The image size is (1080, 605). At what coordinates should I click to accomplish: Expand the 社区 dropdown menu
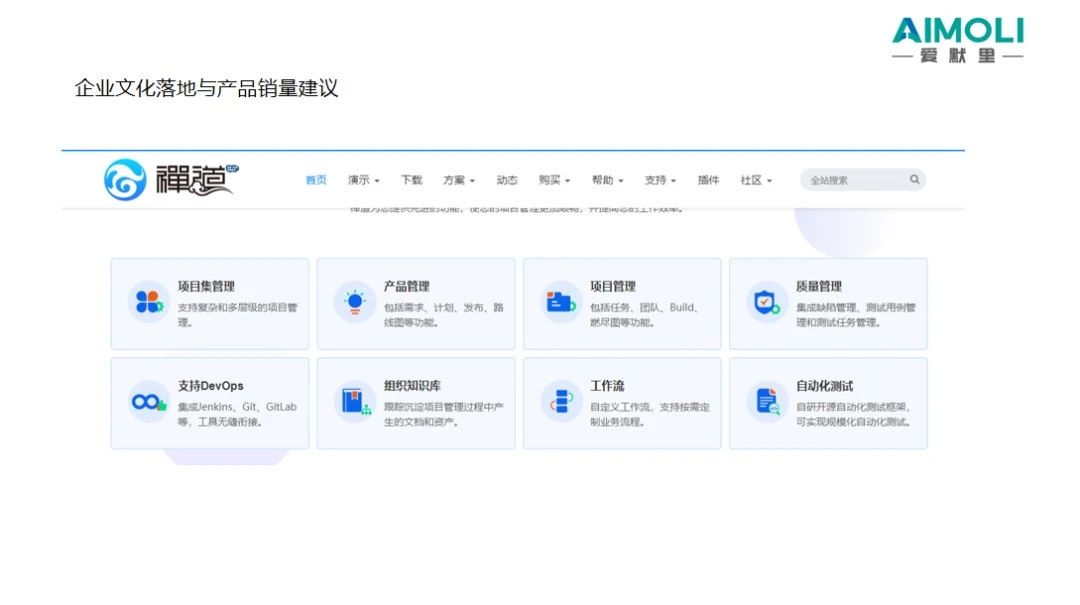pyautogui.click(x=756, y=180)
